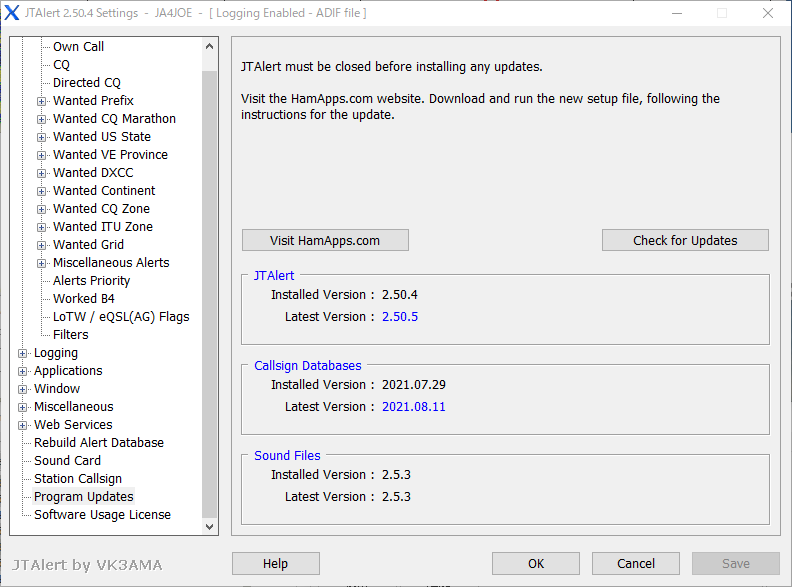The image size is (792, 587).
Task: Click the JTAlert X logo in title bar
Action: tap(12, 13)
